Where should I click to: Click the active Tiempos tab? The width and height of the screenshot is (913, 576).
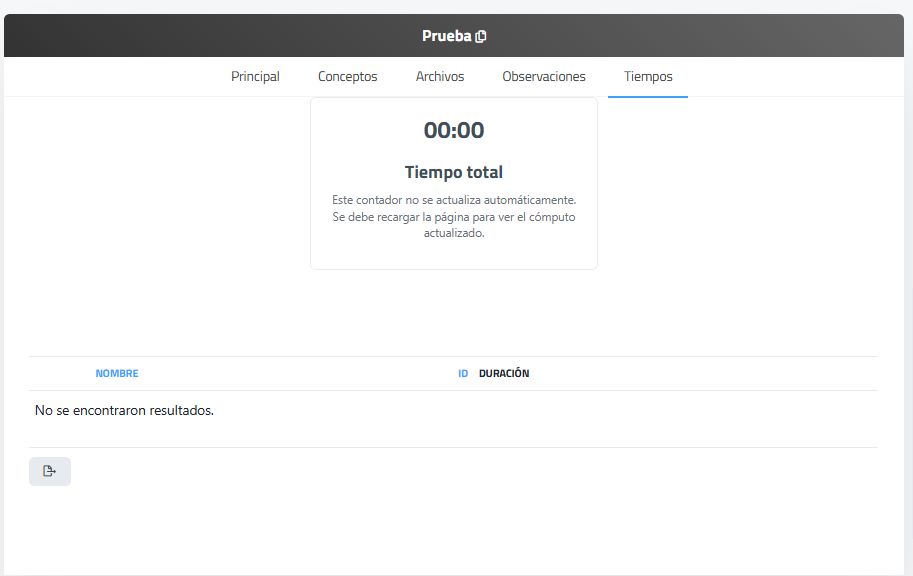(648, 76)
